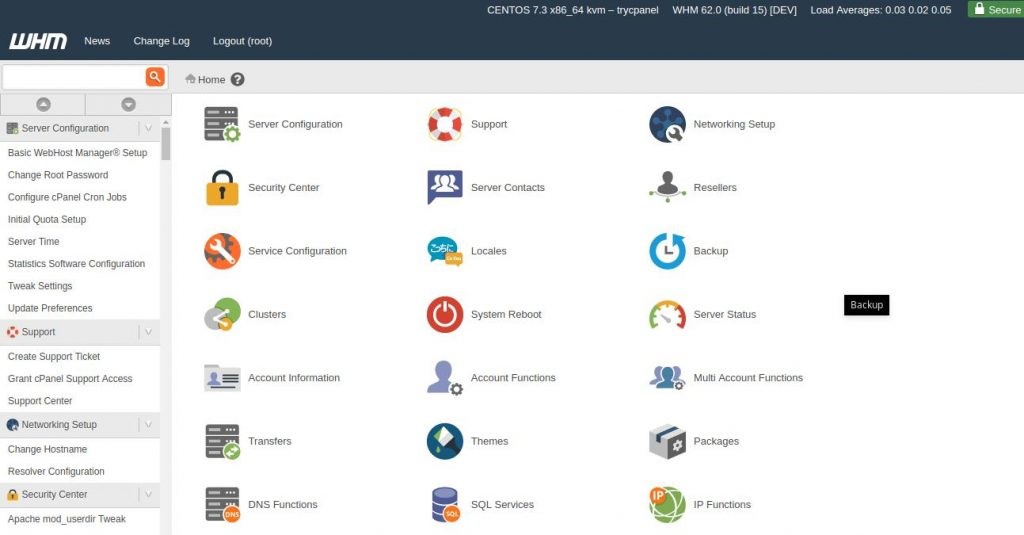Open Support Center sidebar link

40,400
